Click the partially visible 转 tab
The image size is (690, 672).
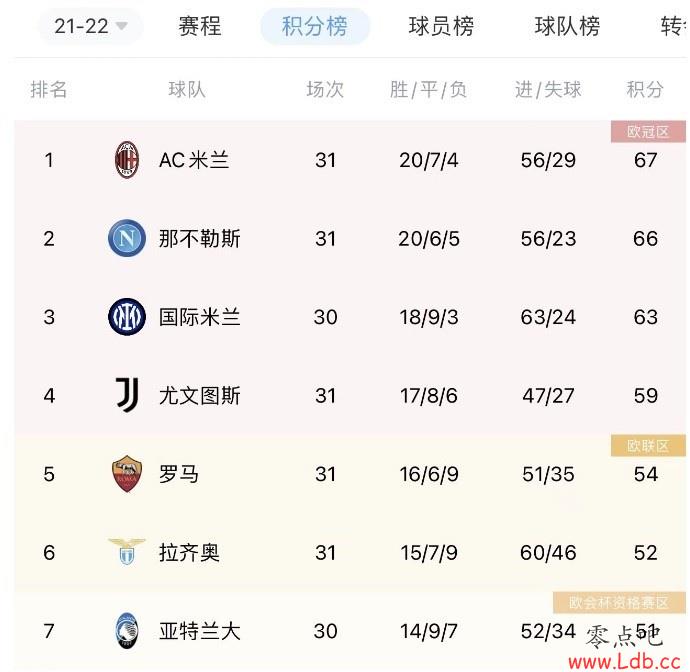pyautogui.click(x=673, y=26)
